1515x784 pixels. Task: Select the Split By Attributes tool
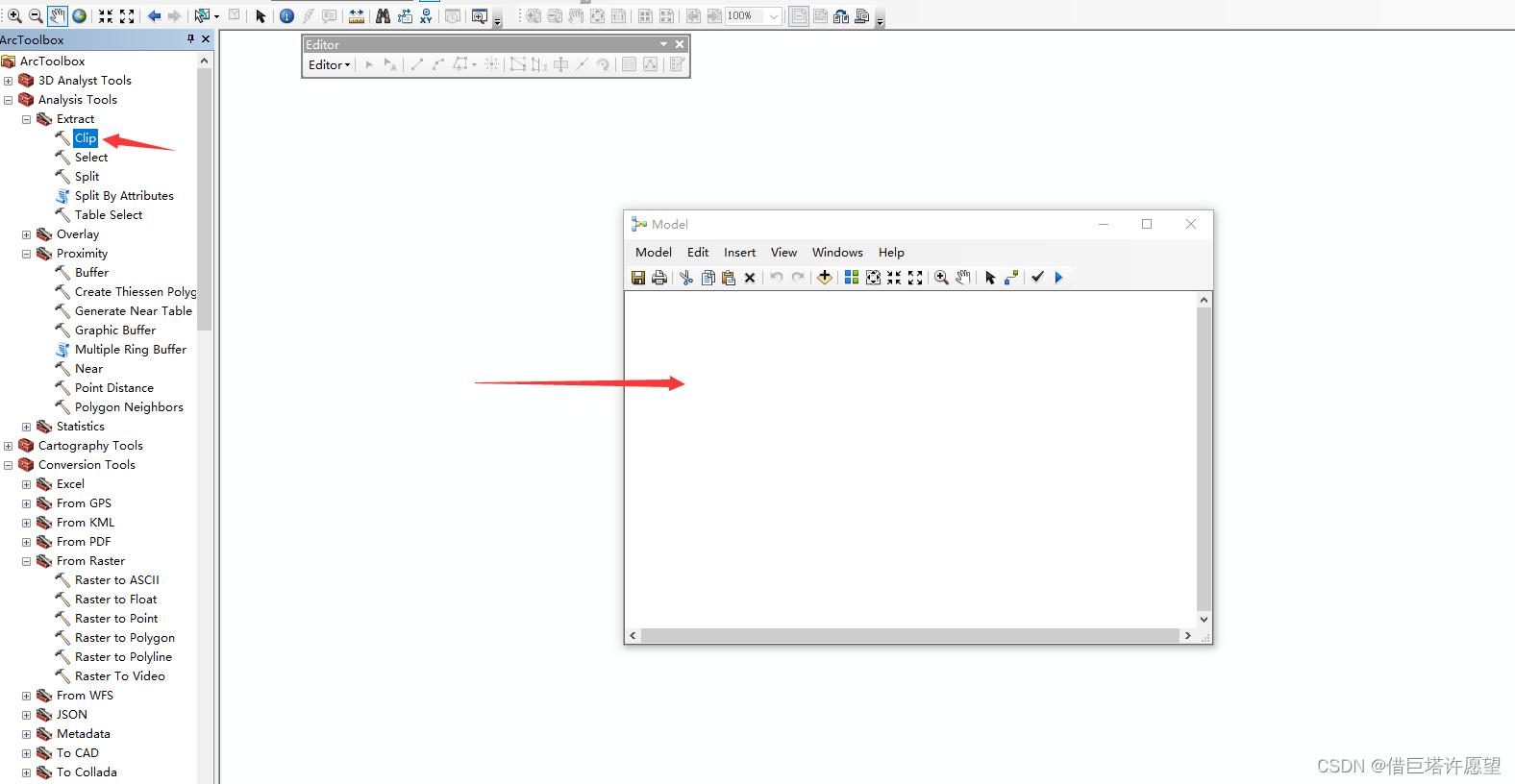click(124, 196)
